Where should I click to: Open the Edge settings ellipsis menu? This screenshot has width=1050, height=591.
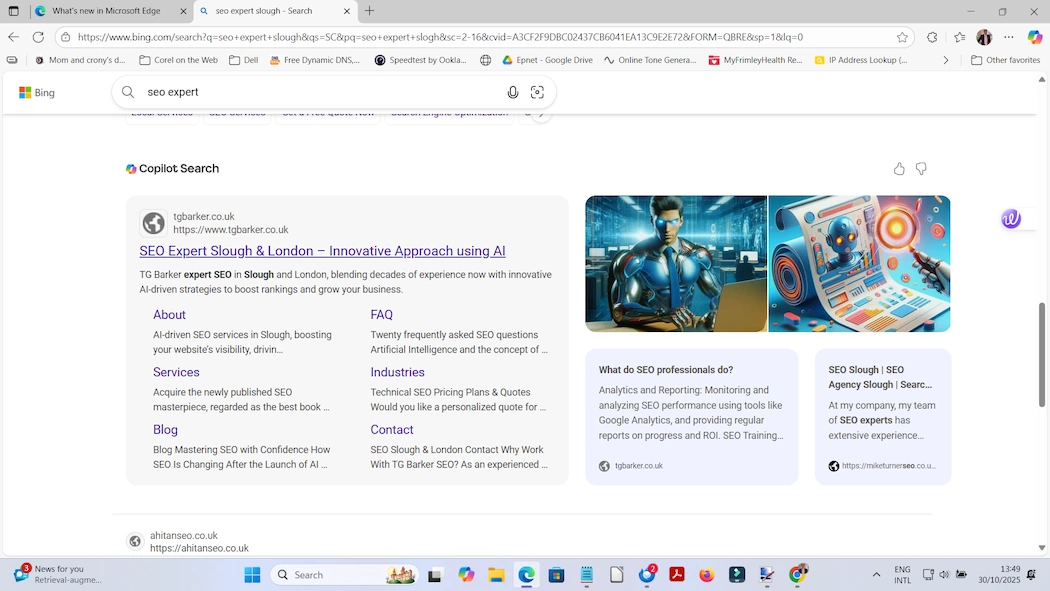pyautogui.click(x=1008, y=36)
